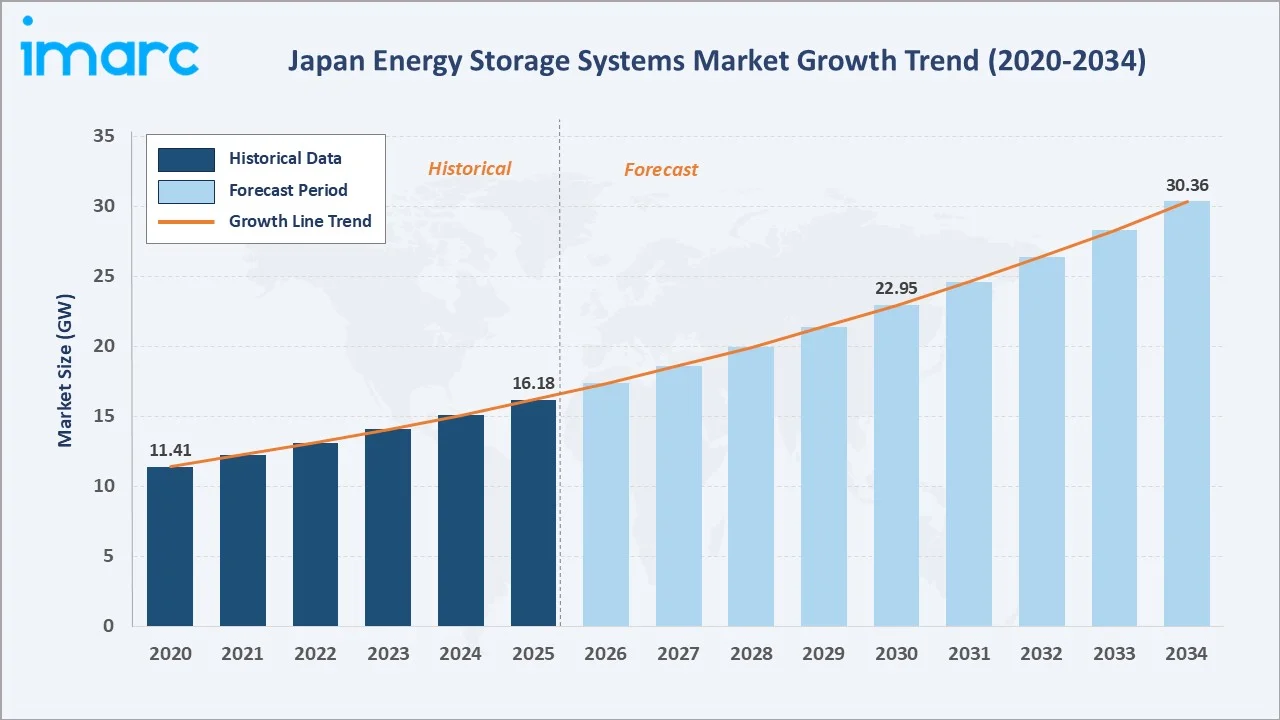The height and width of the screenshot is (720, 1280).
Task: Click the 2028 forecast bar
Action: coord(751,486)
